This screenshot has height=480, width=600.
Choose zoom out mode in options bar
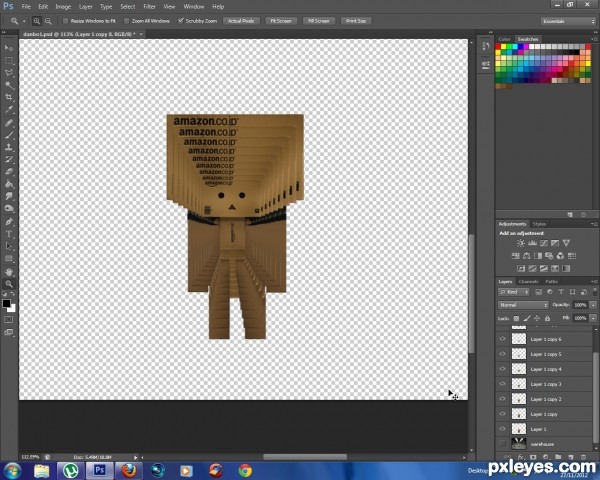click(x=48, y=21)
